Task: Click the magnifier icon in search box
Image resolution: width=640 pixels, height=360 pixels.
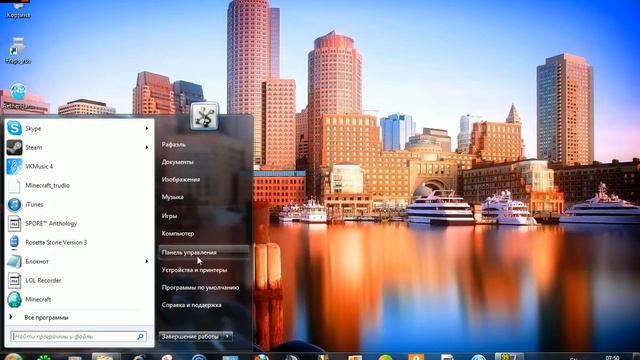Action: (x=140, y=337)
